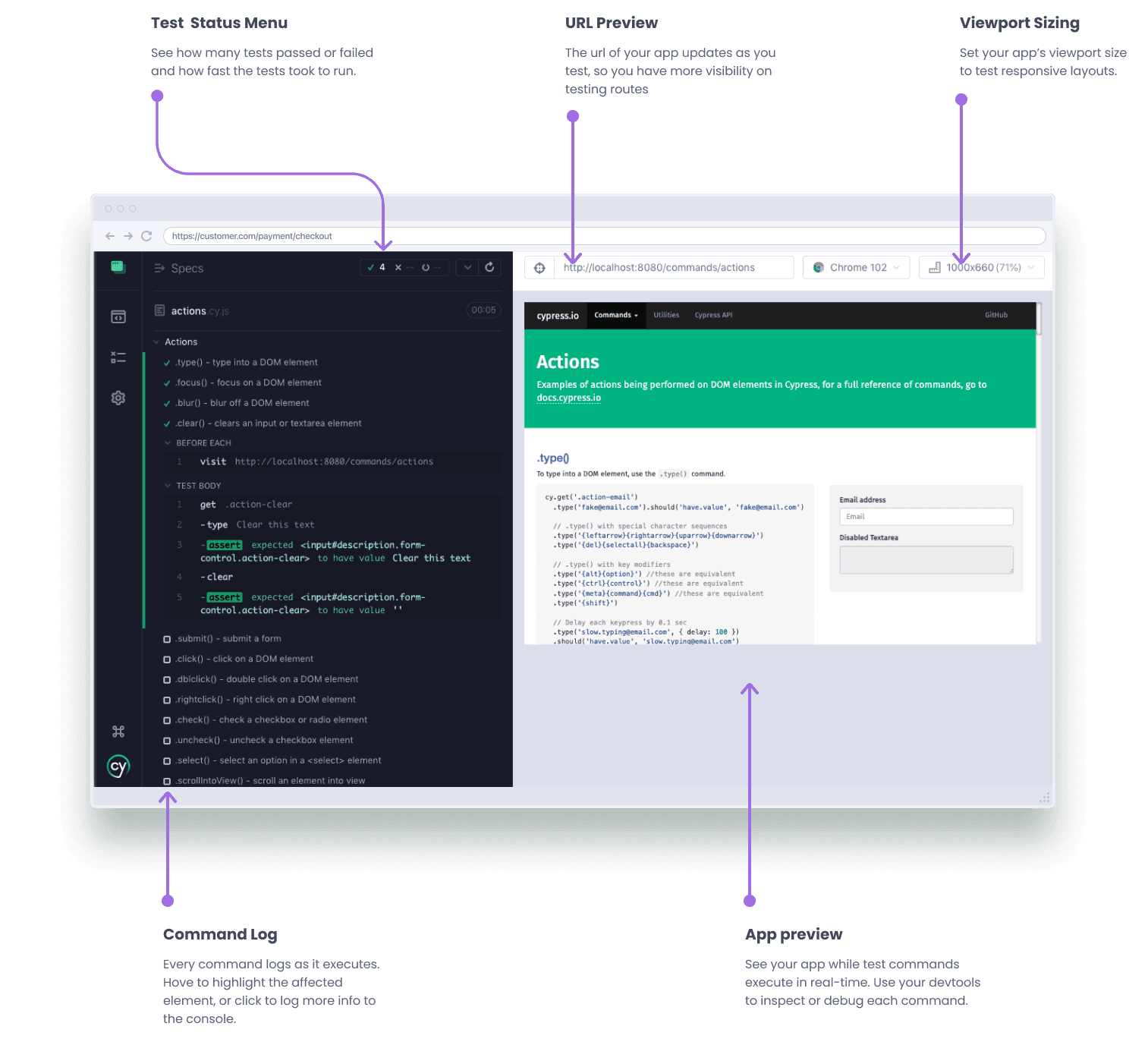
Task: Click the spec file icon beside actions.cy.js
Action: pyautogui.click(x=159, y=310)
